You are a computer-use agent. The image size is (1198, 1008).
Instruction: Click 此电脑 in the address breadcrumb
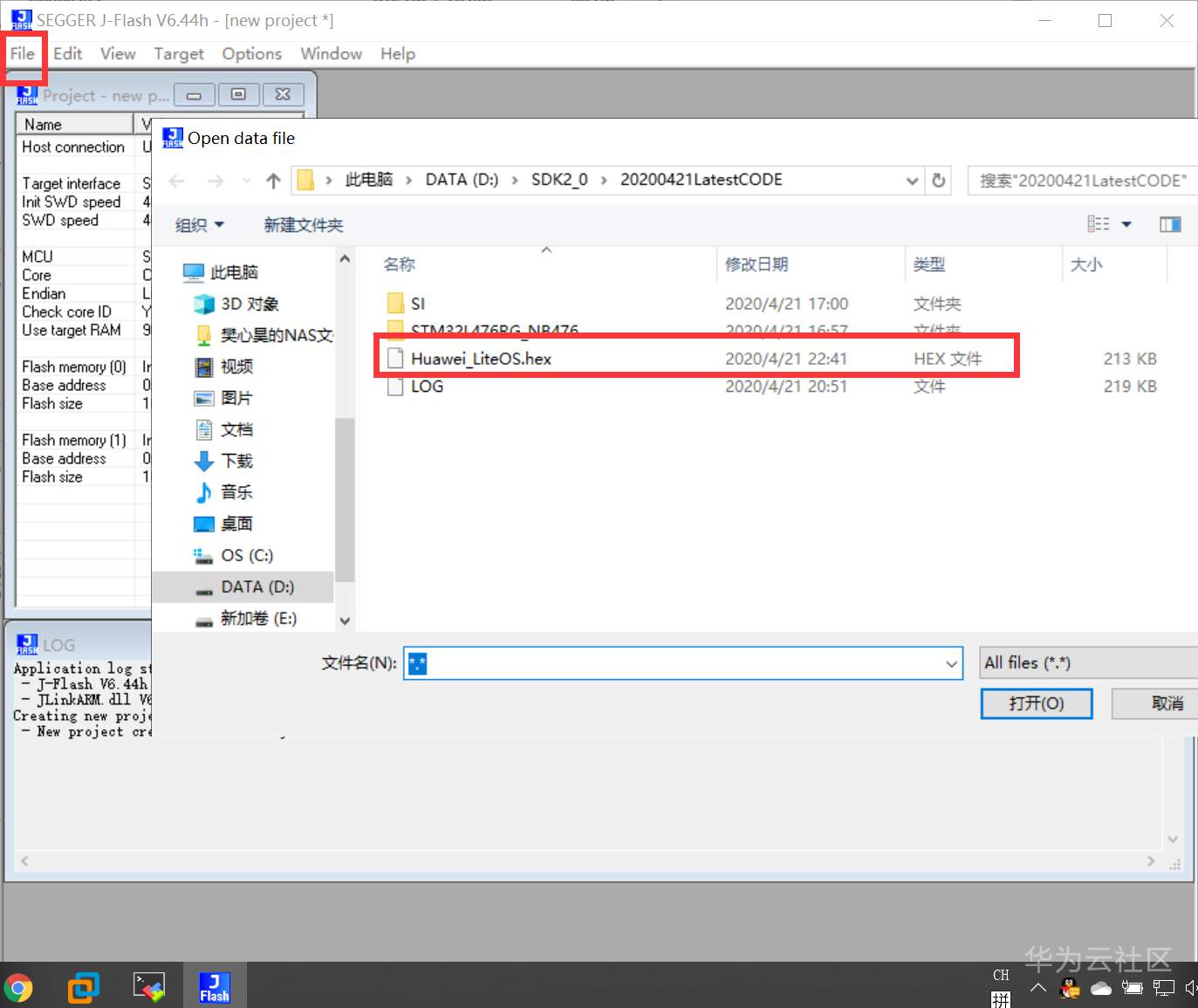point(369,180)
